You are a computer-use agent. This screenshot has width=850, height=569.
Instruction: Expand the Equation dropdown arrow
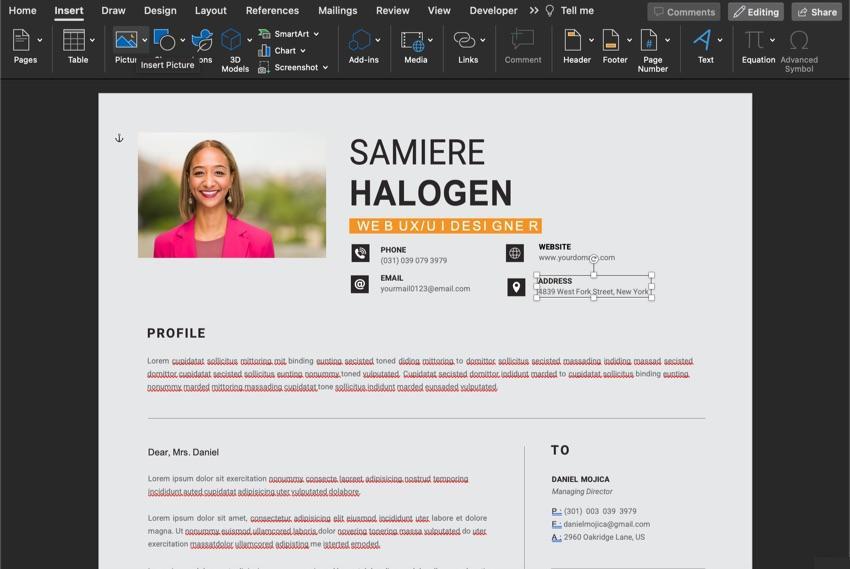772,40
